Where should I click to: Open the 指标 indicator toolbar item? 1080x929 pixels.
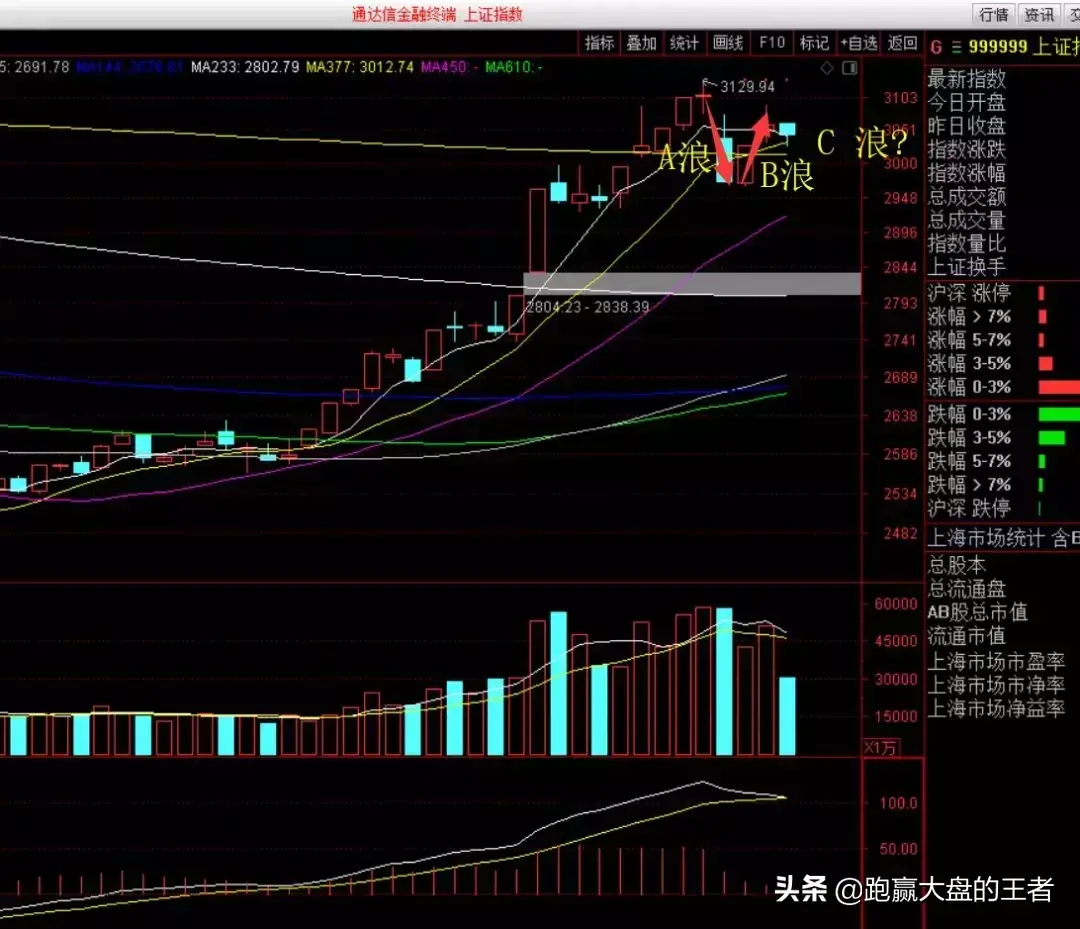click(x=599, y=43)
